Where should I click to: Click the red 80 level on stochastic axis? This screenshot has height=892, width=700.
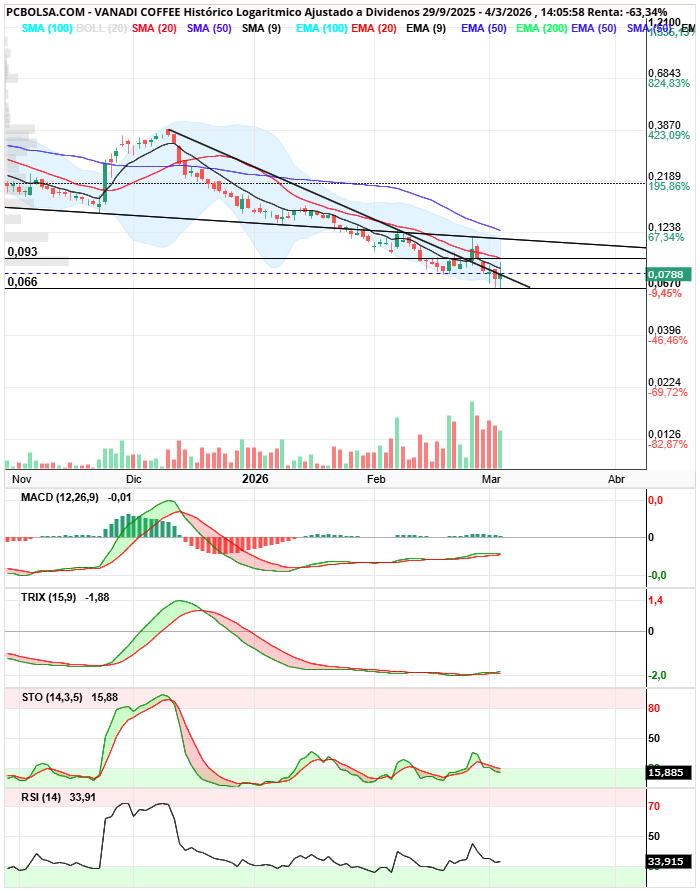[x=654, y=708]
